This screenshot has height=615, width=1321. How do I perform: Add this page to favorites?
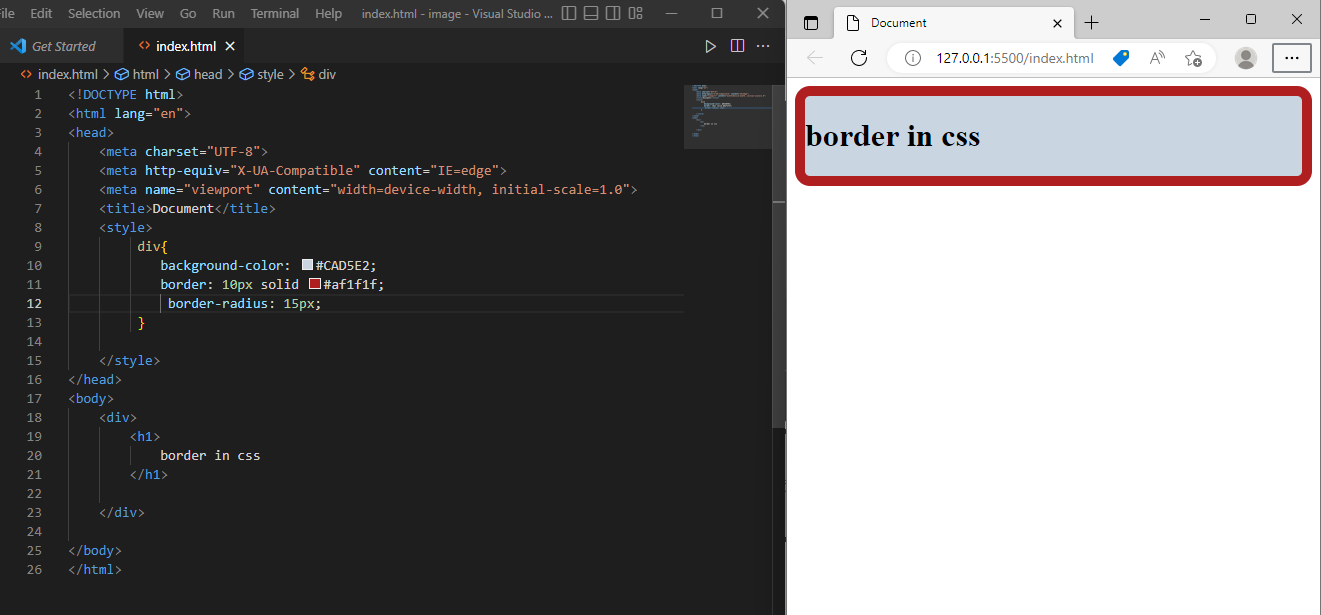point(1193,58)
